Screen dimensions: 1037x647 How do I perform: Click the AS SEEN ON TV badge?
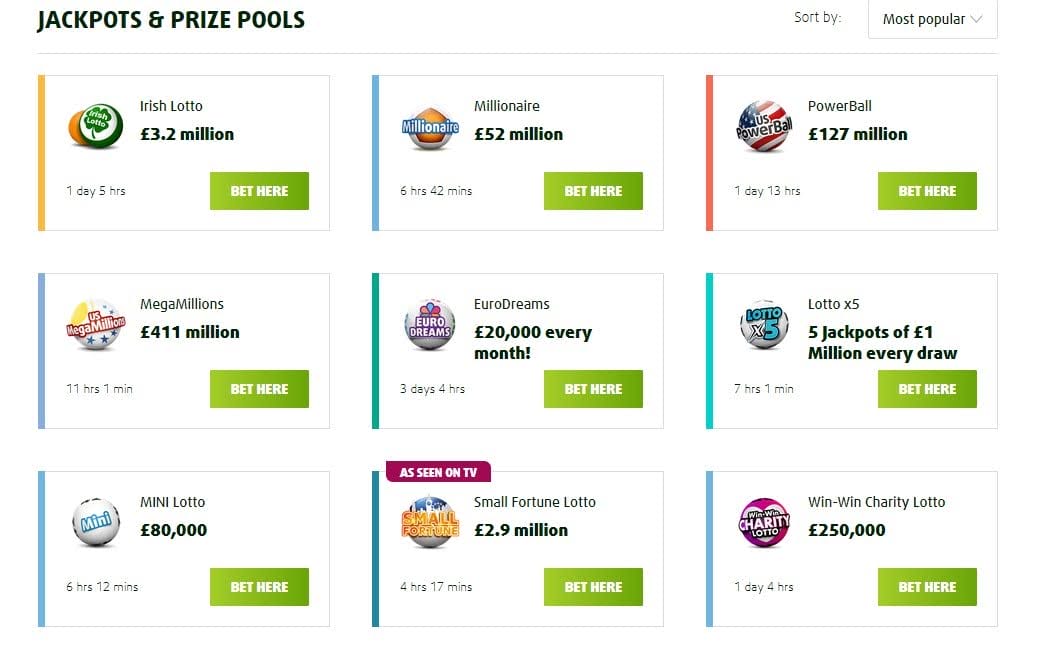pos(438,470)
